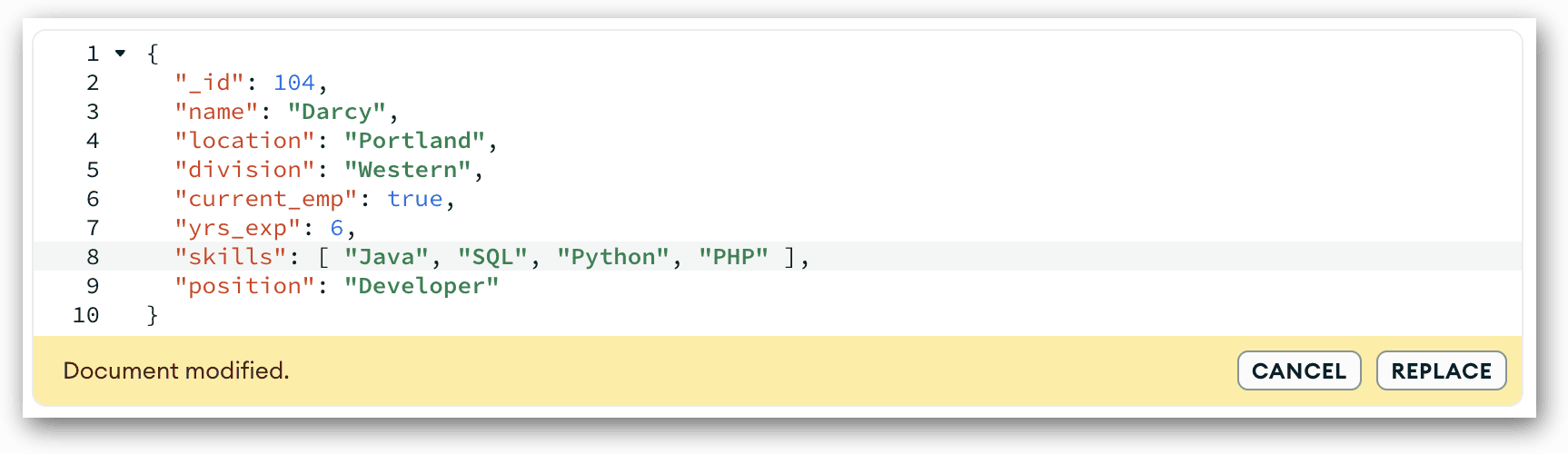
Task: Click the "Java" skill entry
Action: [x=386, y=257]
